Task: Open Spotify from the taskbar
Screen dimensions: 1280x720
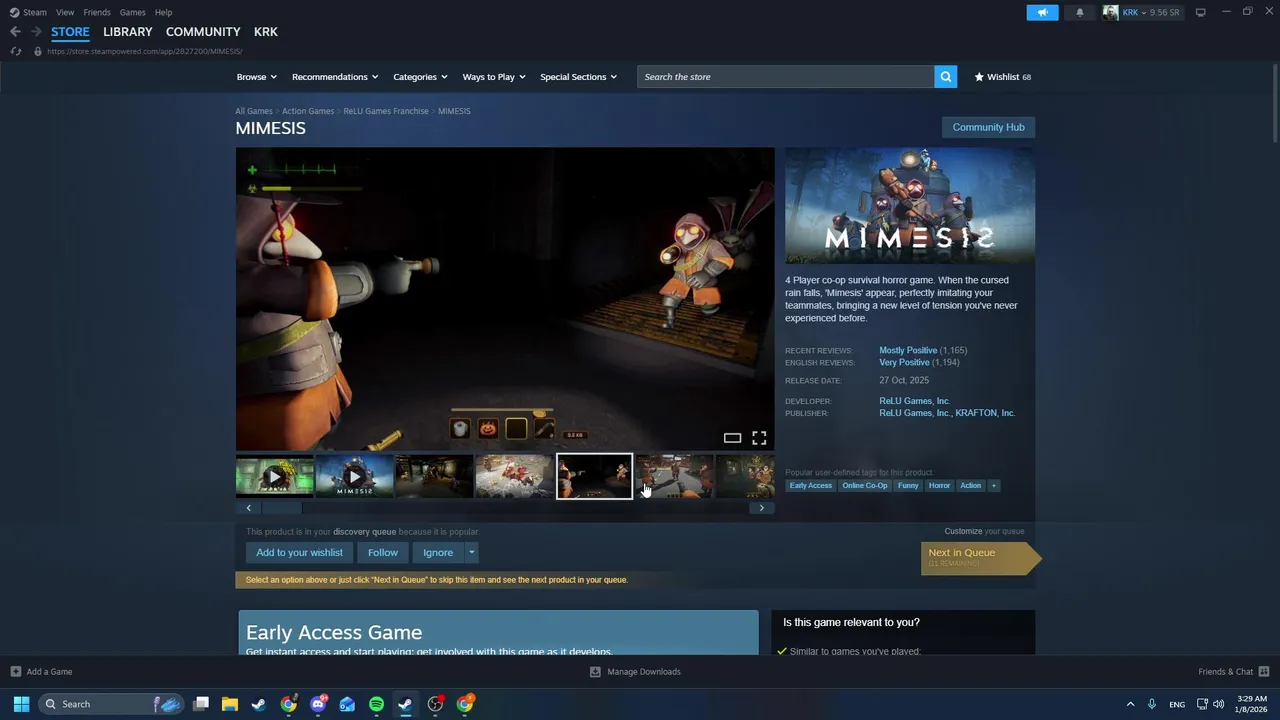Action: tap(376, 704)
